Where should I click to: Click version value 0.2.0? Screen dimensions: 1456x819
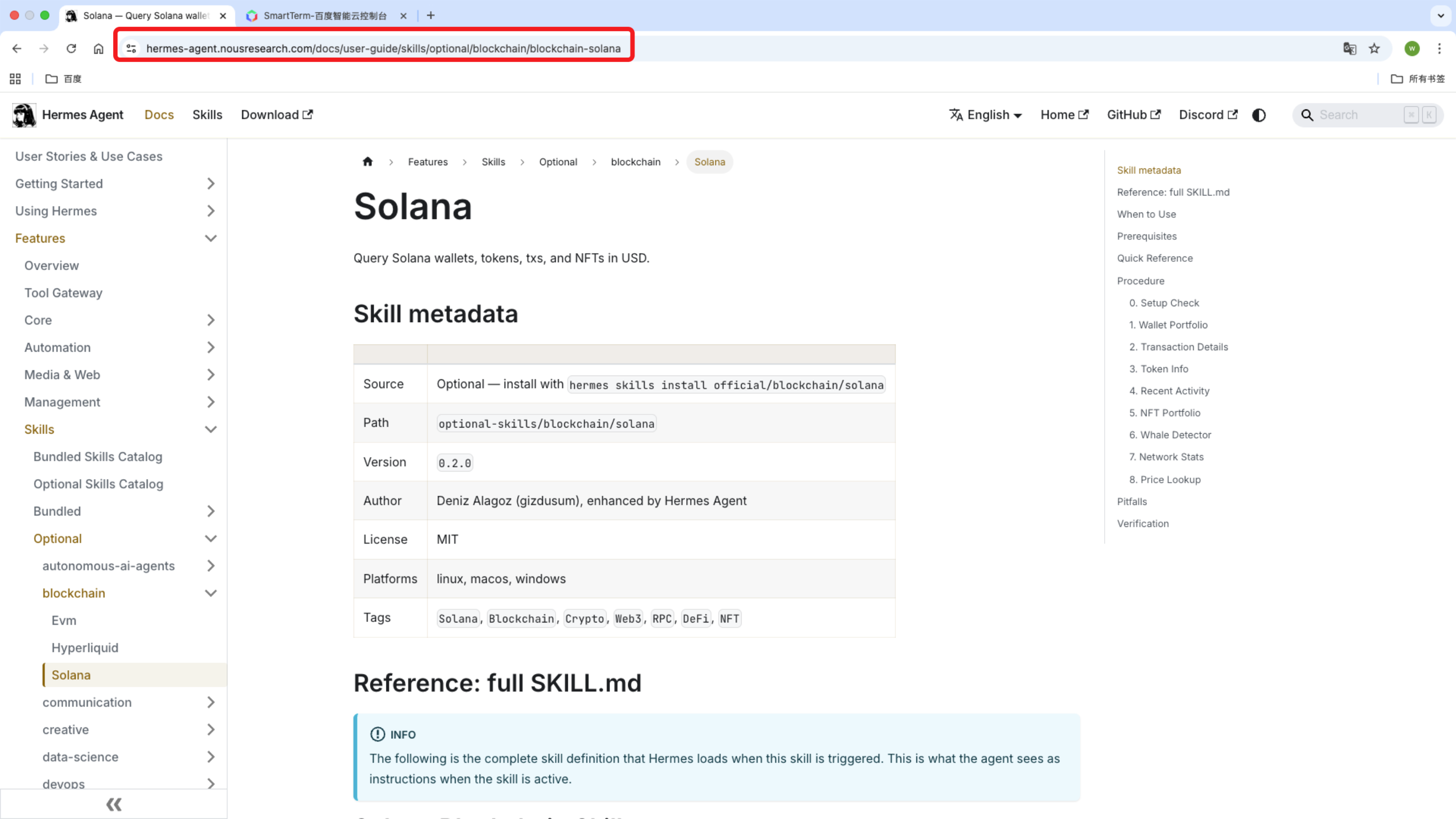click(x=455, y=463)
